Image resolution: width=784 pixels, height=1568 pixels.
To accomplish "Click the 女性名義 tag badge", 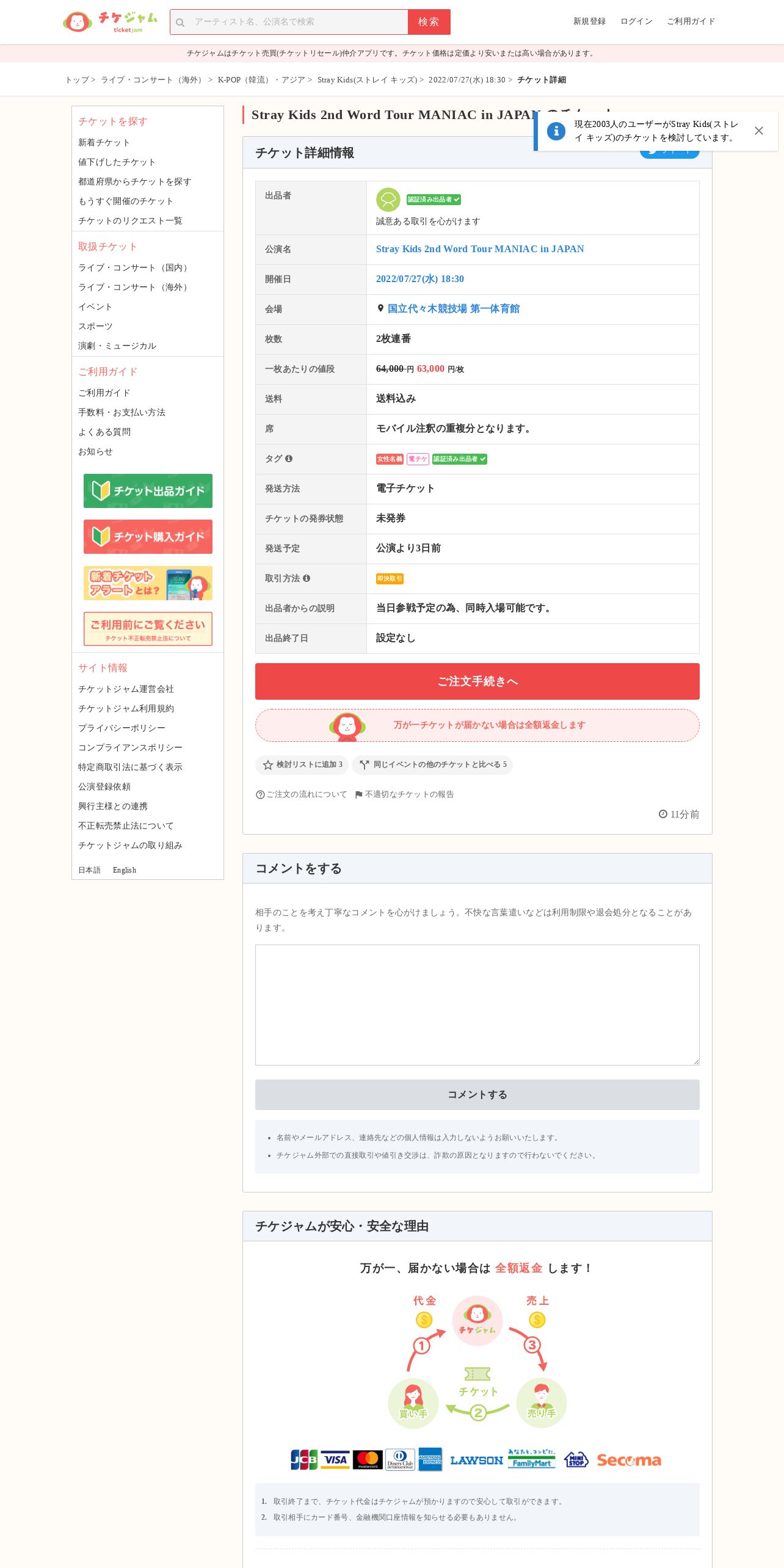I will point(390,459).
